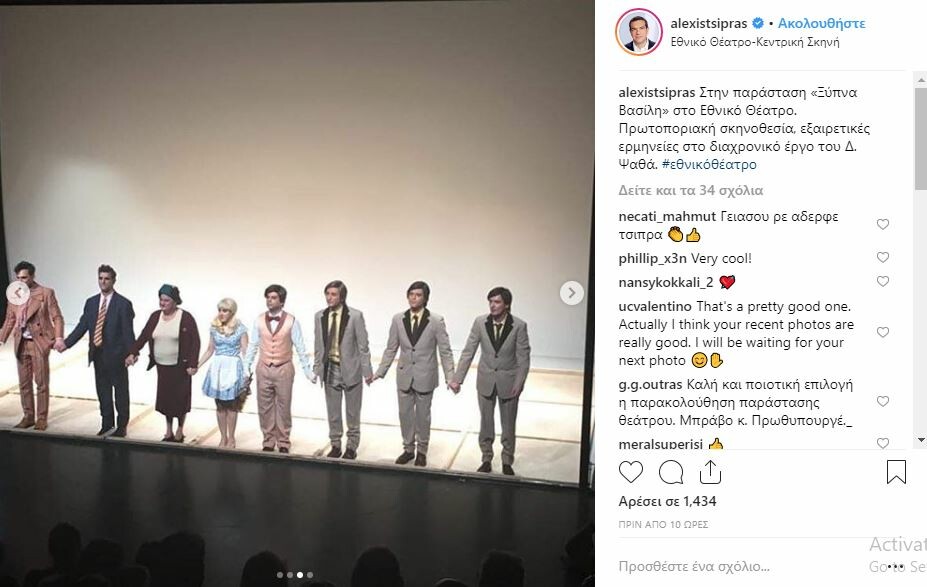This screenshot has width=927, height=587.
Task: Like phillip_x3n's Very cool comment
Action: [x=883, y=257]
